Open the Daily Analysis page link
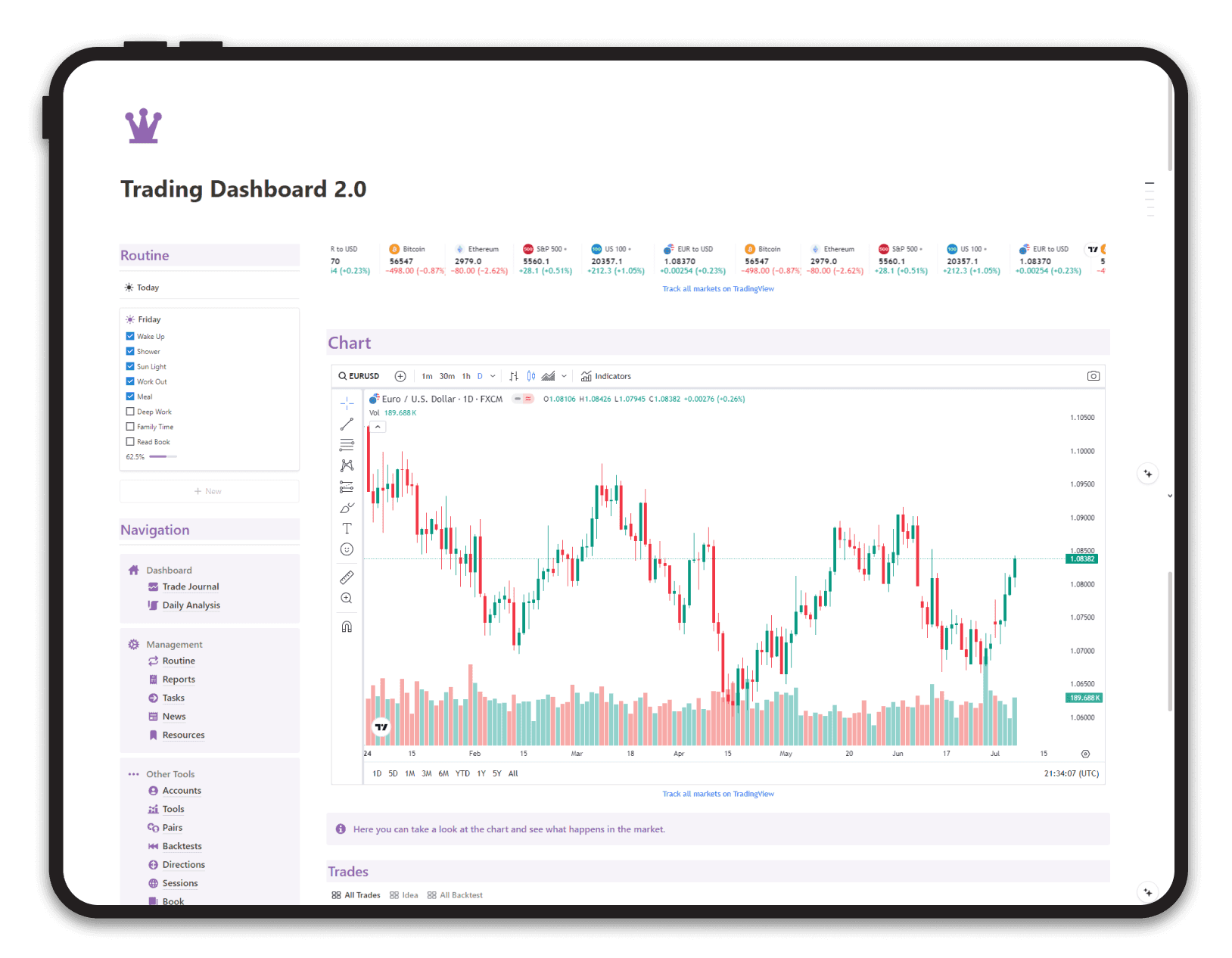 coord(191,605)
